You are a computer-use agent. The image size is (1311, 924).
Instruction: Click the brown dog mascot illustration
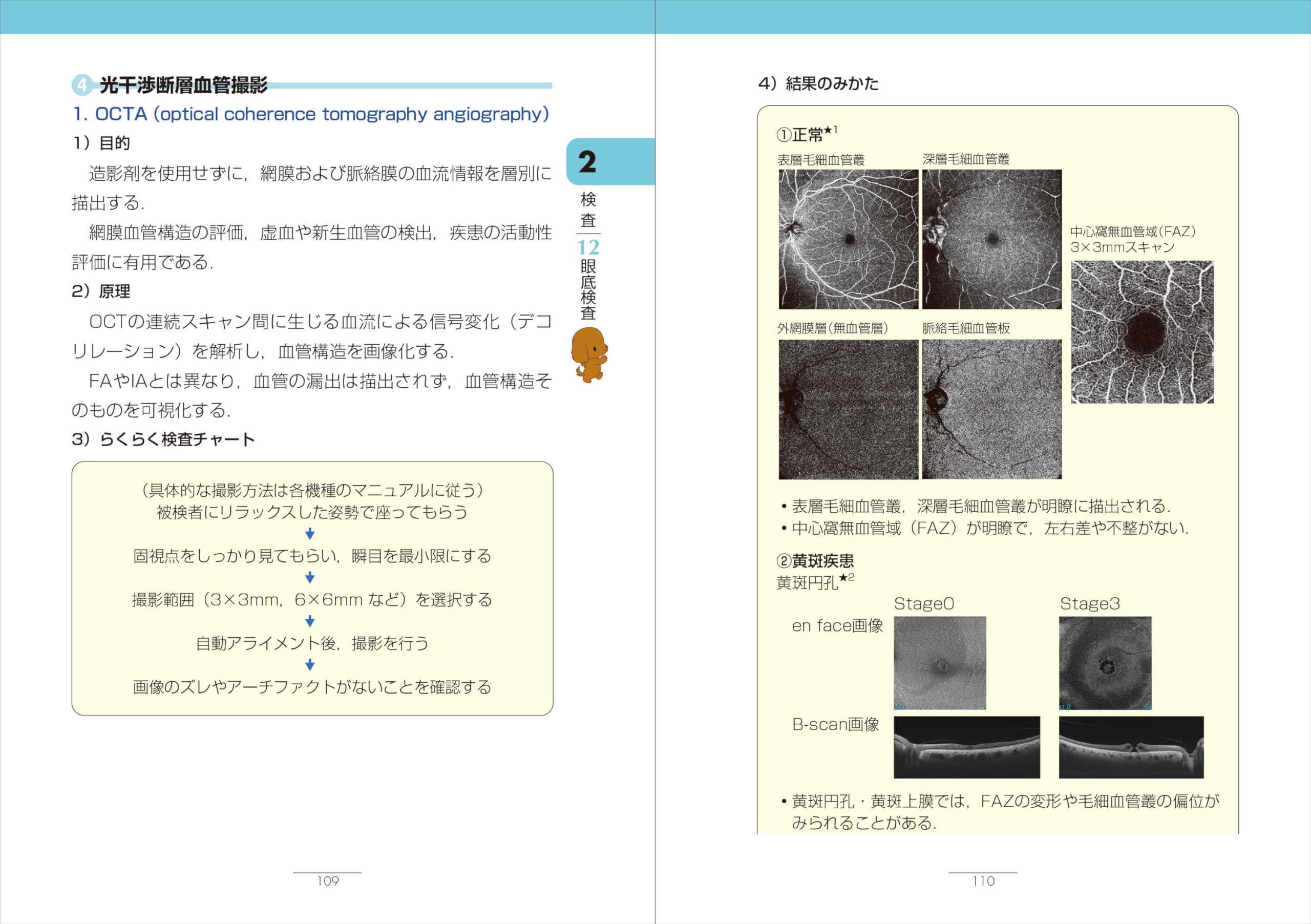589,354
